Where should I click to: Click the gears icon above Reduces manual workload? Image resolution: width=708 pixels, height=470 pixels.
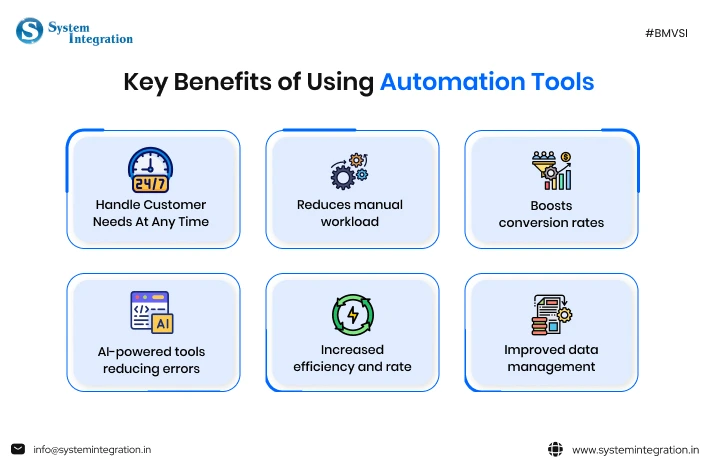pos(350,171)
